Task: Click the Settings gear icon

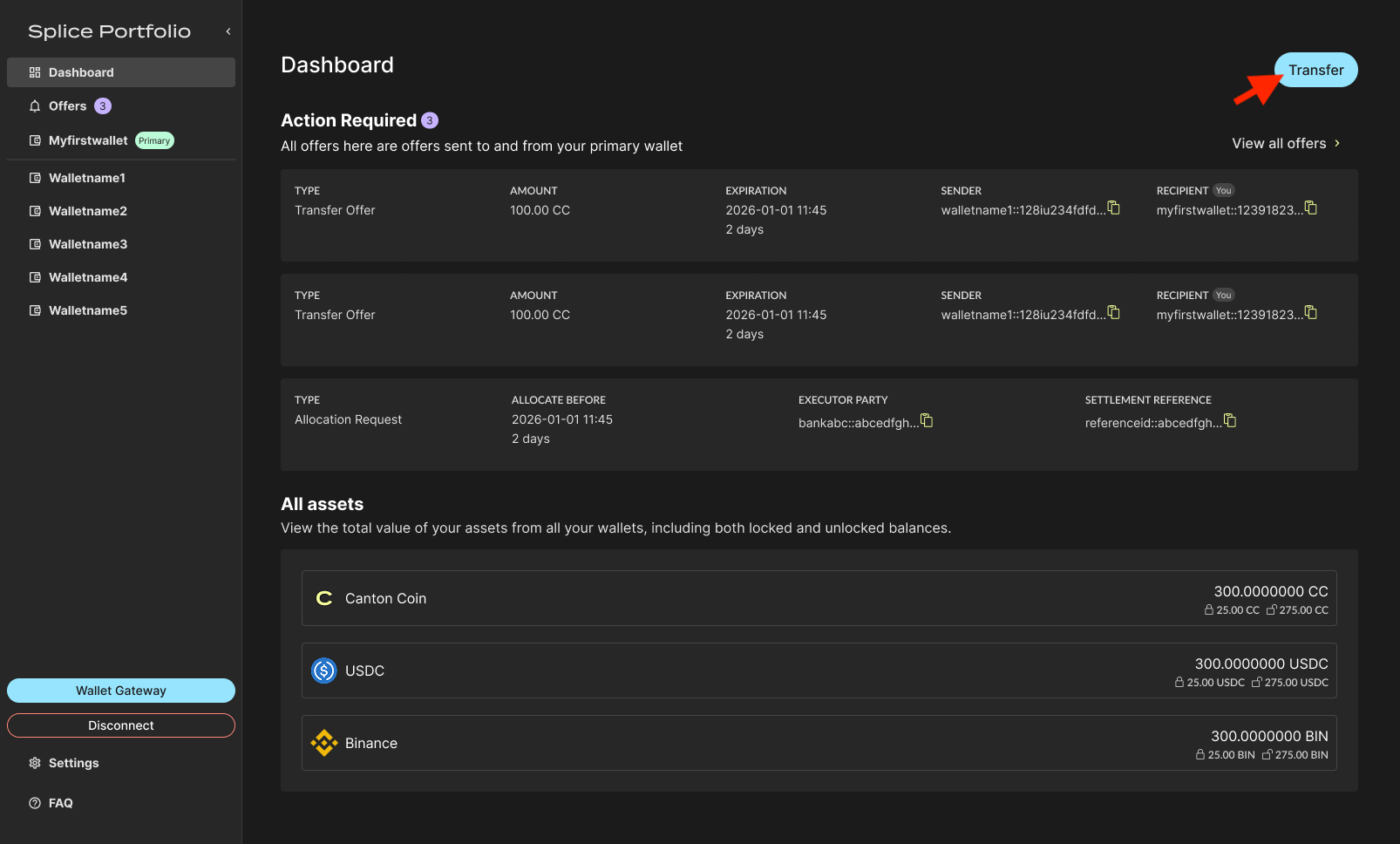Action: pos(35,763)
